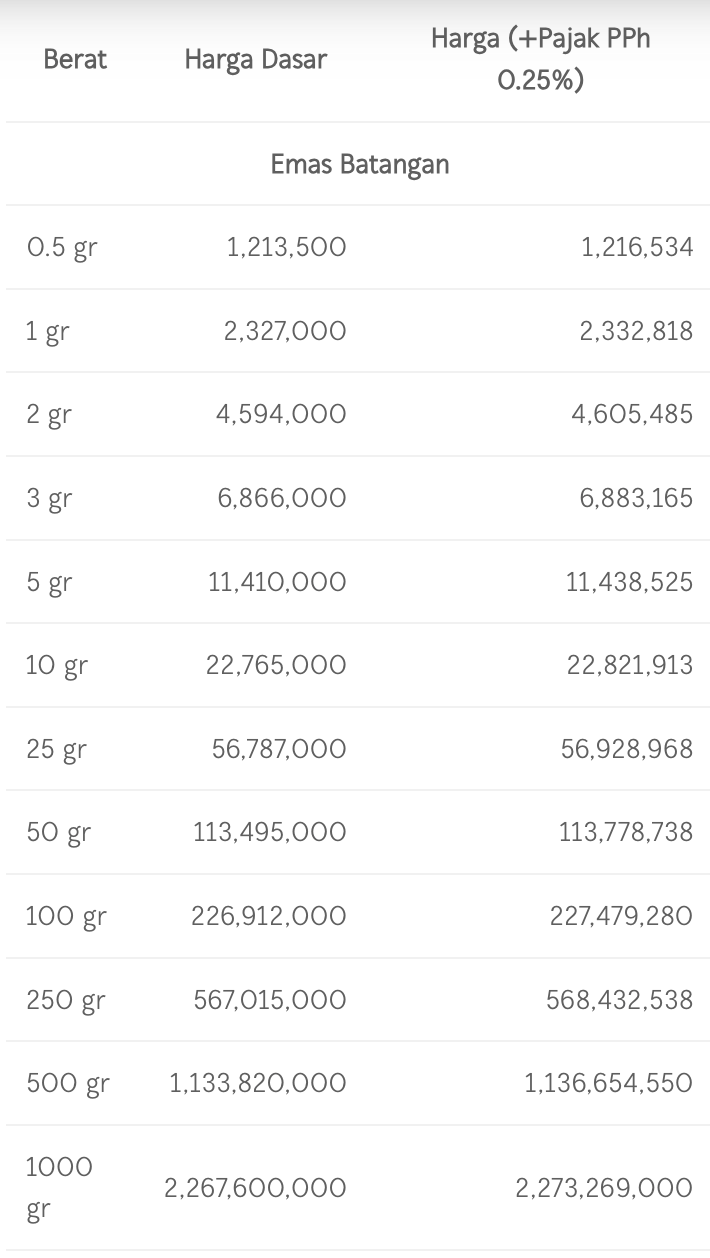Select taxed price 2,273,269,000
Screen dimensions: 710x1258
[604, 1188]
